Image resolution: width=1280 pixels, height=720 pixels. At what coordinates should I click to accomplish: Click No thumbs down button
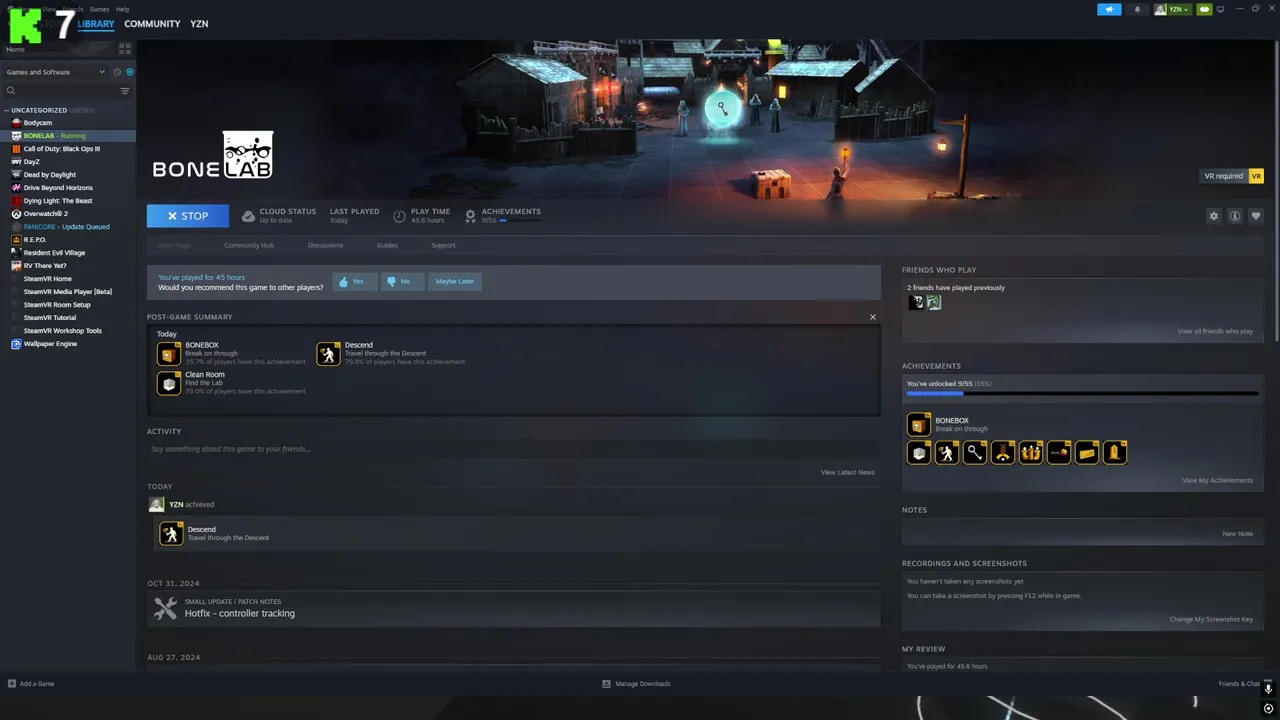(x=403, y=282)
